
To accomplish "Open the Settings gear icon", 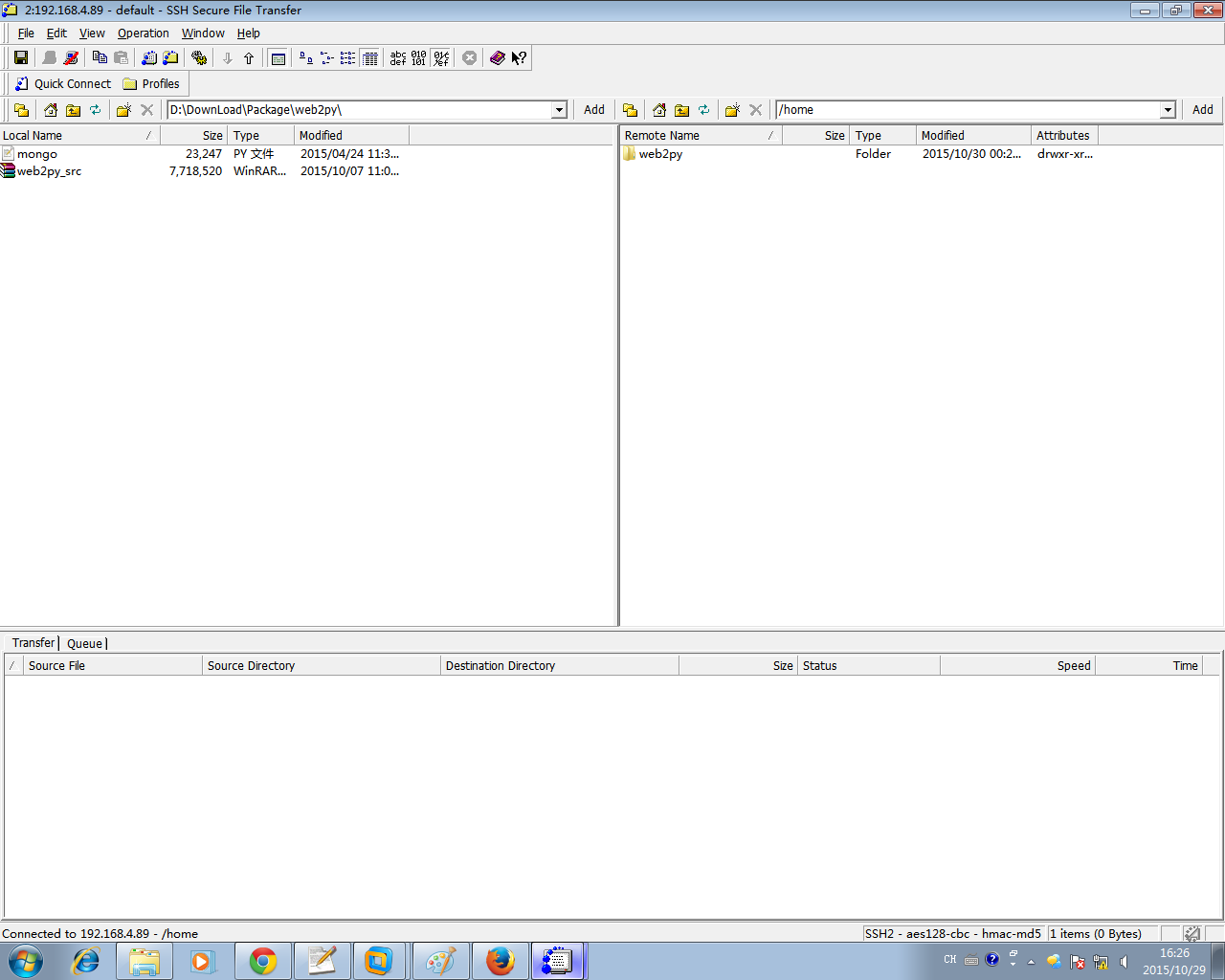I will tap(199, 58).
